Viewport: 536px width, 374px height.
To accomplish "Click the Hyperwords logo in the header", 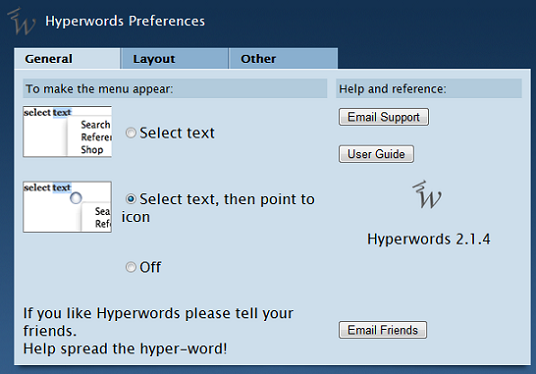I will [21, 21].
